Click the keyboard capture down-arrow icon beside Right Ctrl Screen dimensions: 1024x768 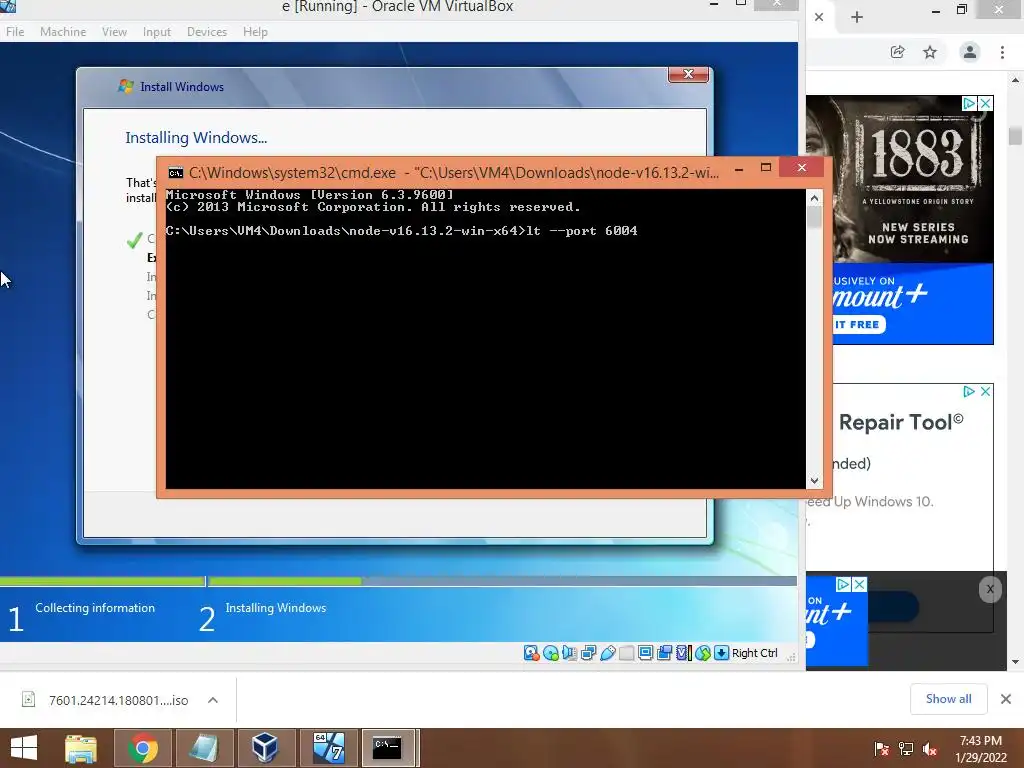(721, 653)
